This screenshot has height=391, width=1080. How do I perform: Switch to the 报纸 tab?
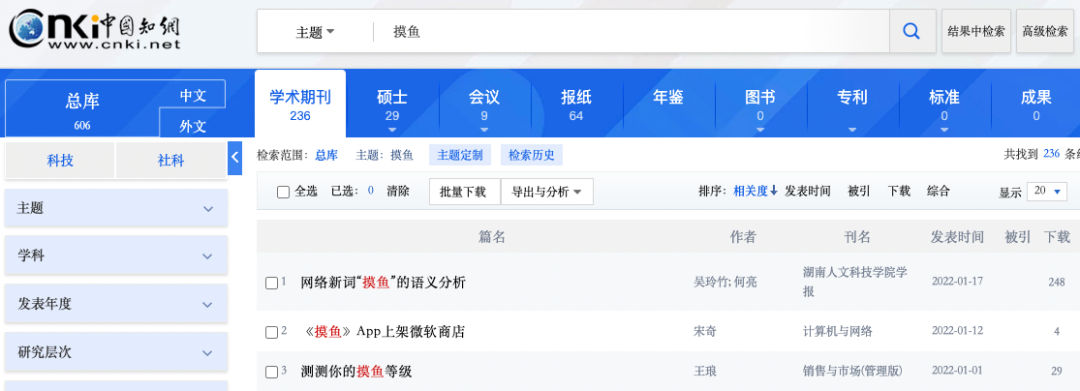click(577, 104)
